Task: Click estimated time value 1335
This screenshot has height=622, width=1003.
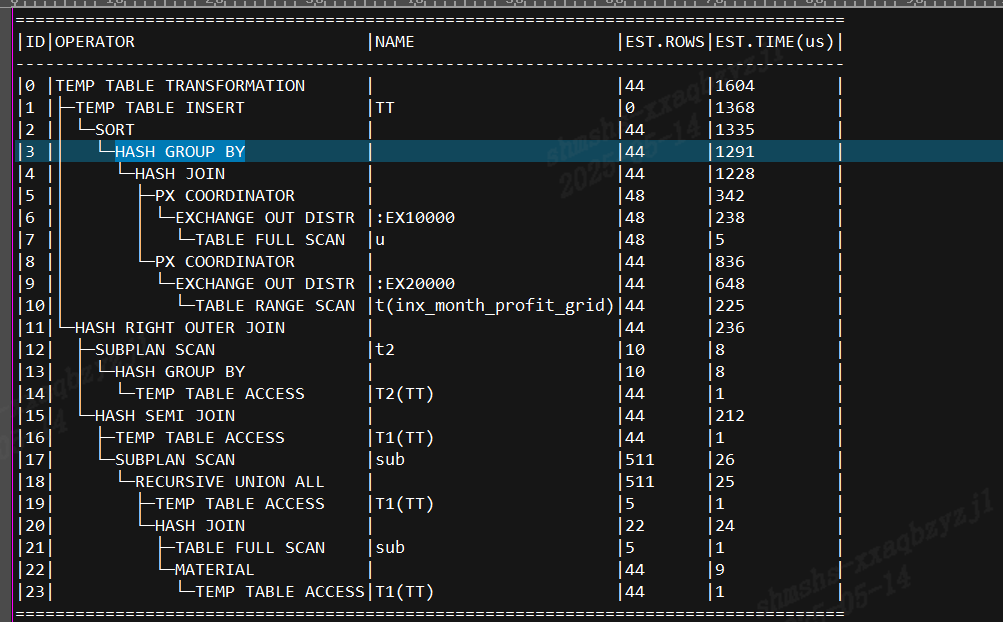Action: point(735,129)
